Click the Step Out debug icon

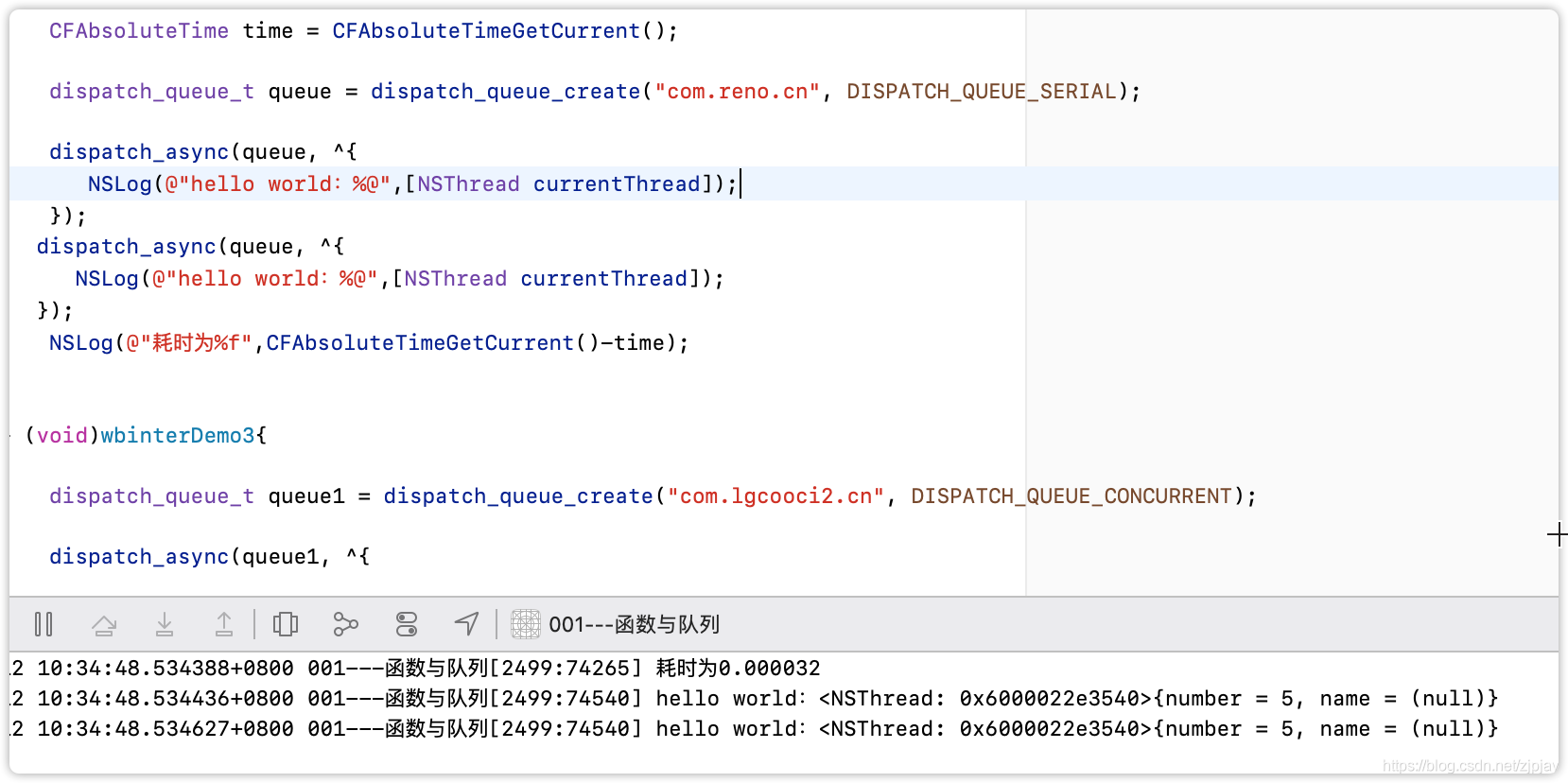224,624
